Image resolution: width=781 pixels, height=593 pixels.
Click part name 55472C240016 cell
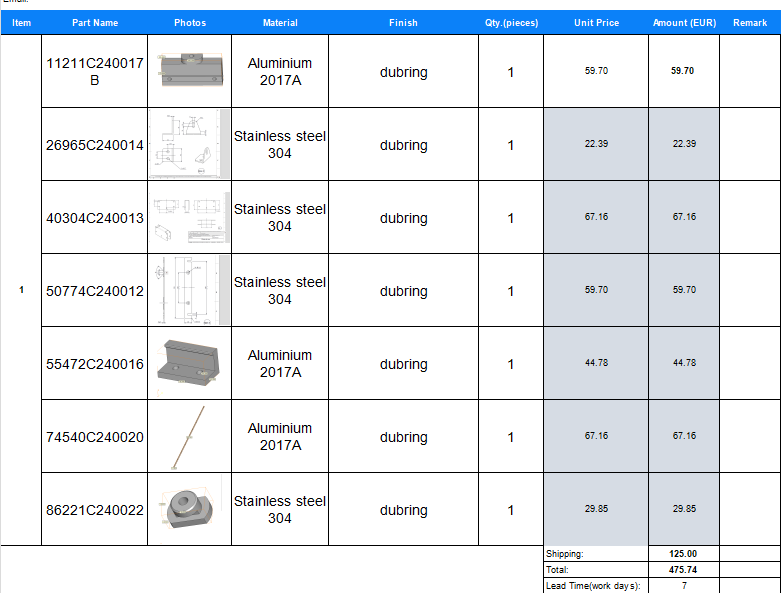tap(95, 363)
